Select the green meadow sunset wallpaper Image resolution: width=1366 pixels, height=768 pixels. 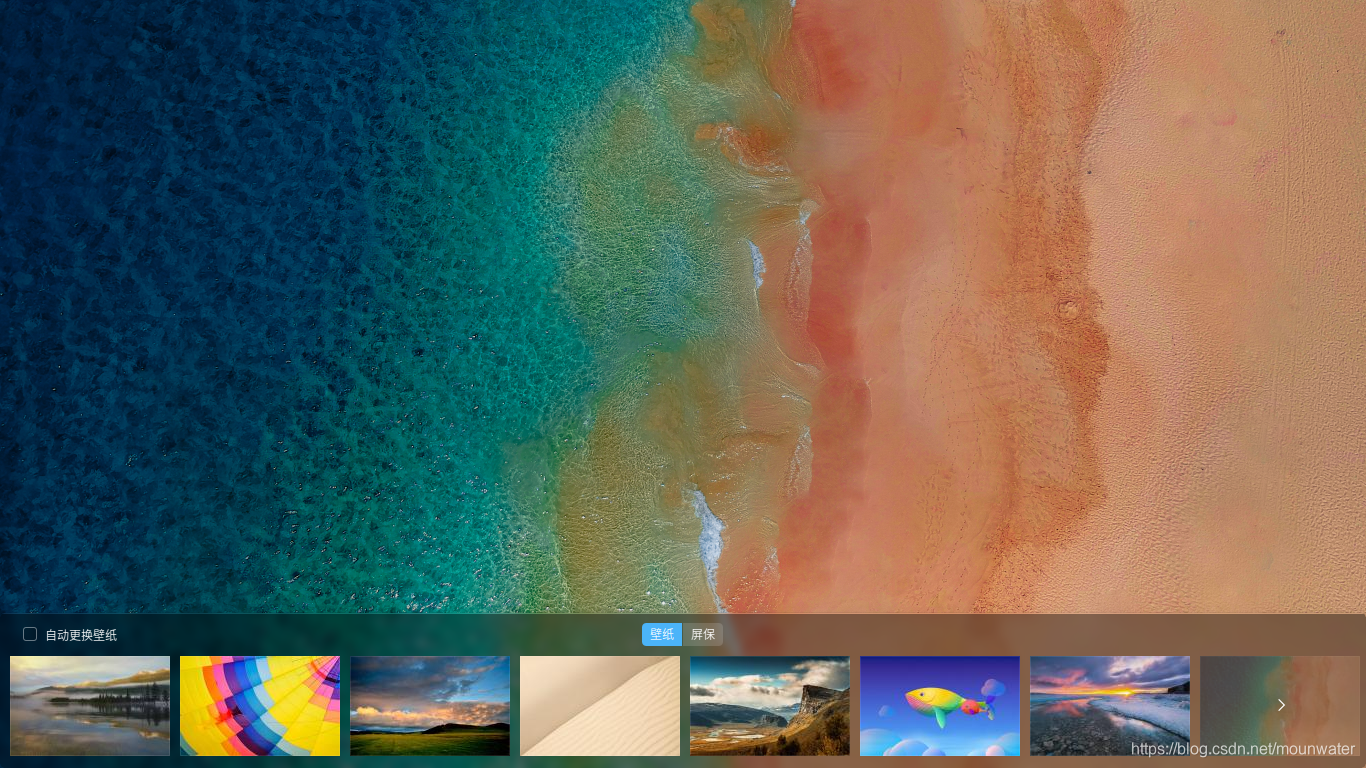[430, 706]
